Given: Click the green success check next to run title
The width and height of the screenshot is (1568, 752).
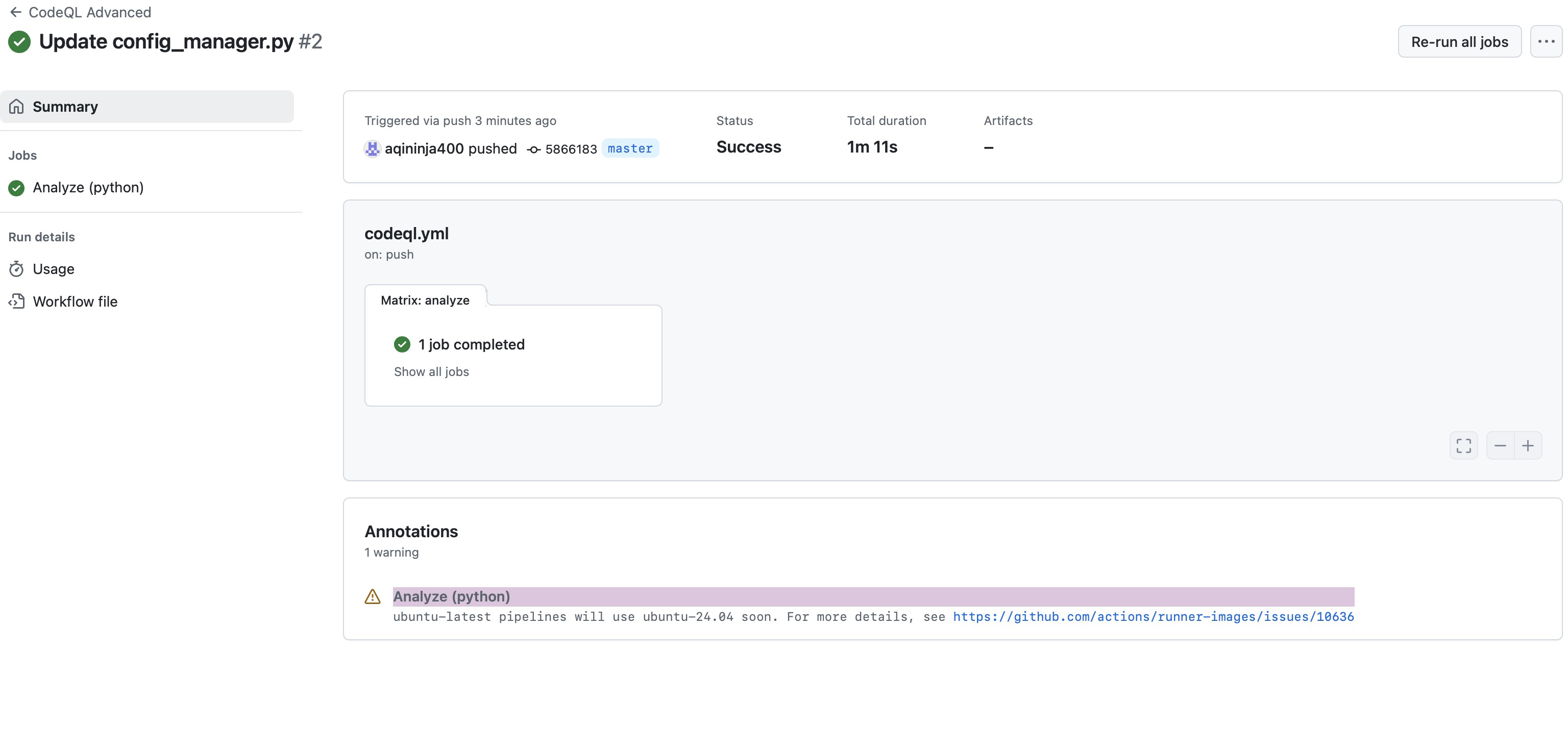Looking at the screenshot, I should tap(19, 42).
